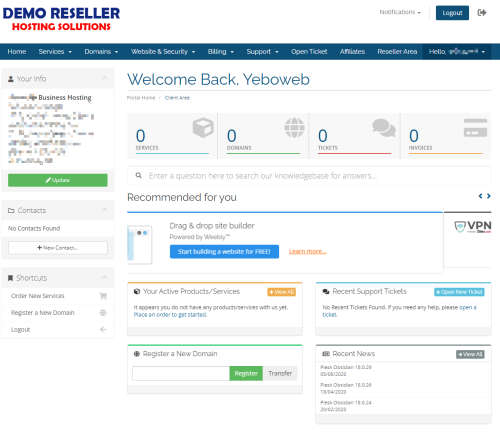Open the Domains count tile
This screenshot has width=500, height=440.
(264, 136)
